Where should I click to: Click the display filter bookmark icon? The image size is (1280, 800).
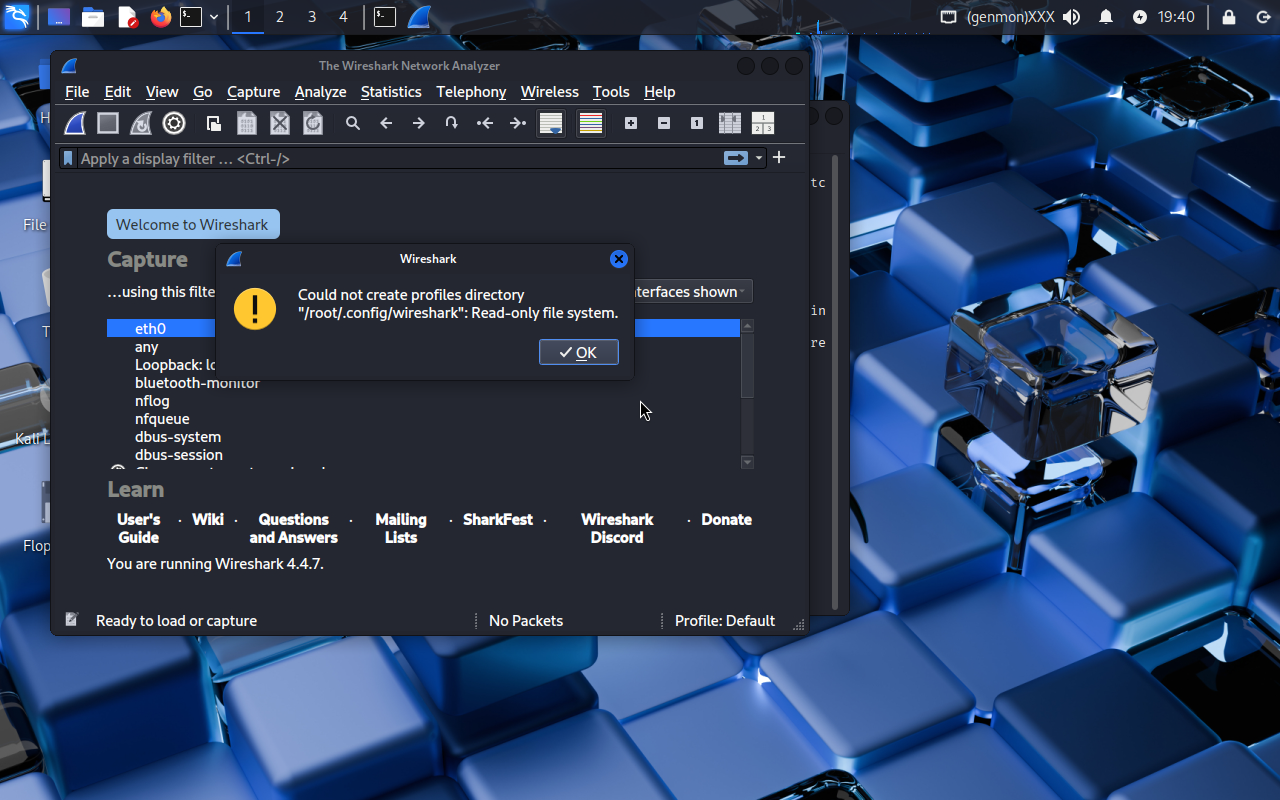tap(68, 158)
